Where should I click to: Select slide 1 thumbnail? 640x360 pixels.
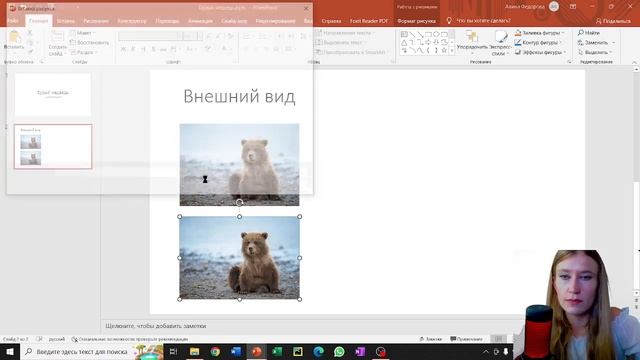[x=53, y=94]
